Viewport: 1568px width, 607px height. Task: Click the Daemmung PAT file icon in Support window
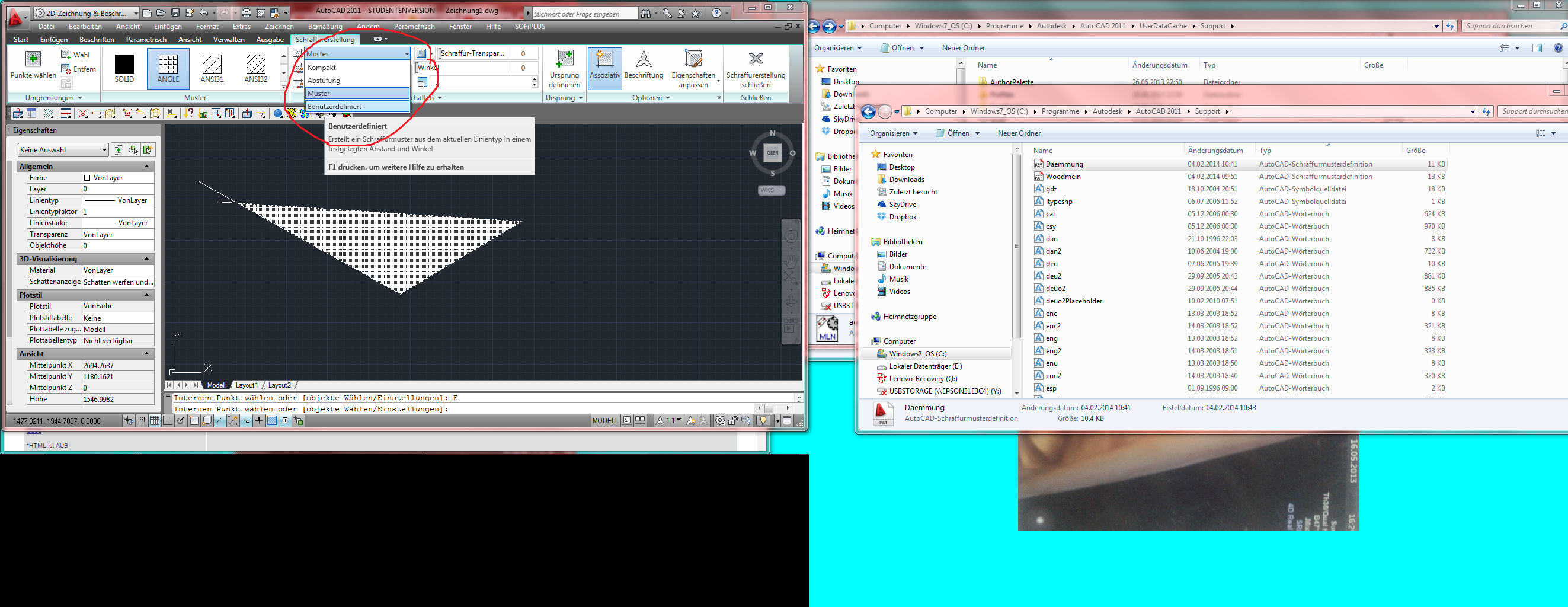tap(1038, 164)
